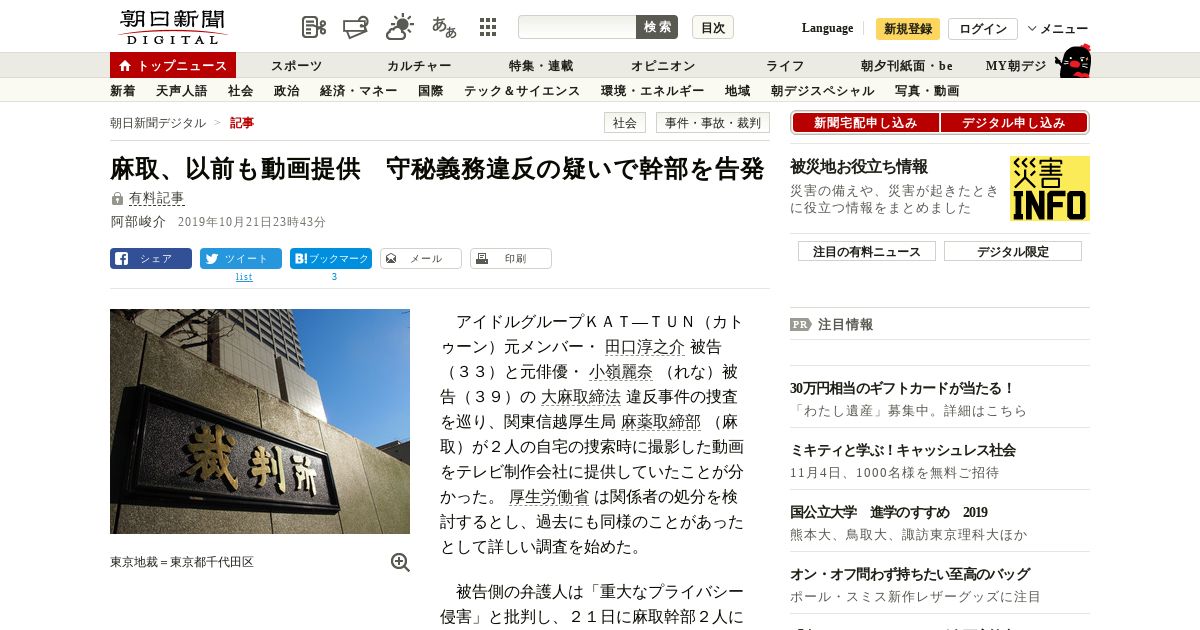Viewport: 1200px width, 630px height.
Task: Click the 社会 category tag above headline
Action: click(x=625, y=123)
